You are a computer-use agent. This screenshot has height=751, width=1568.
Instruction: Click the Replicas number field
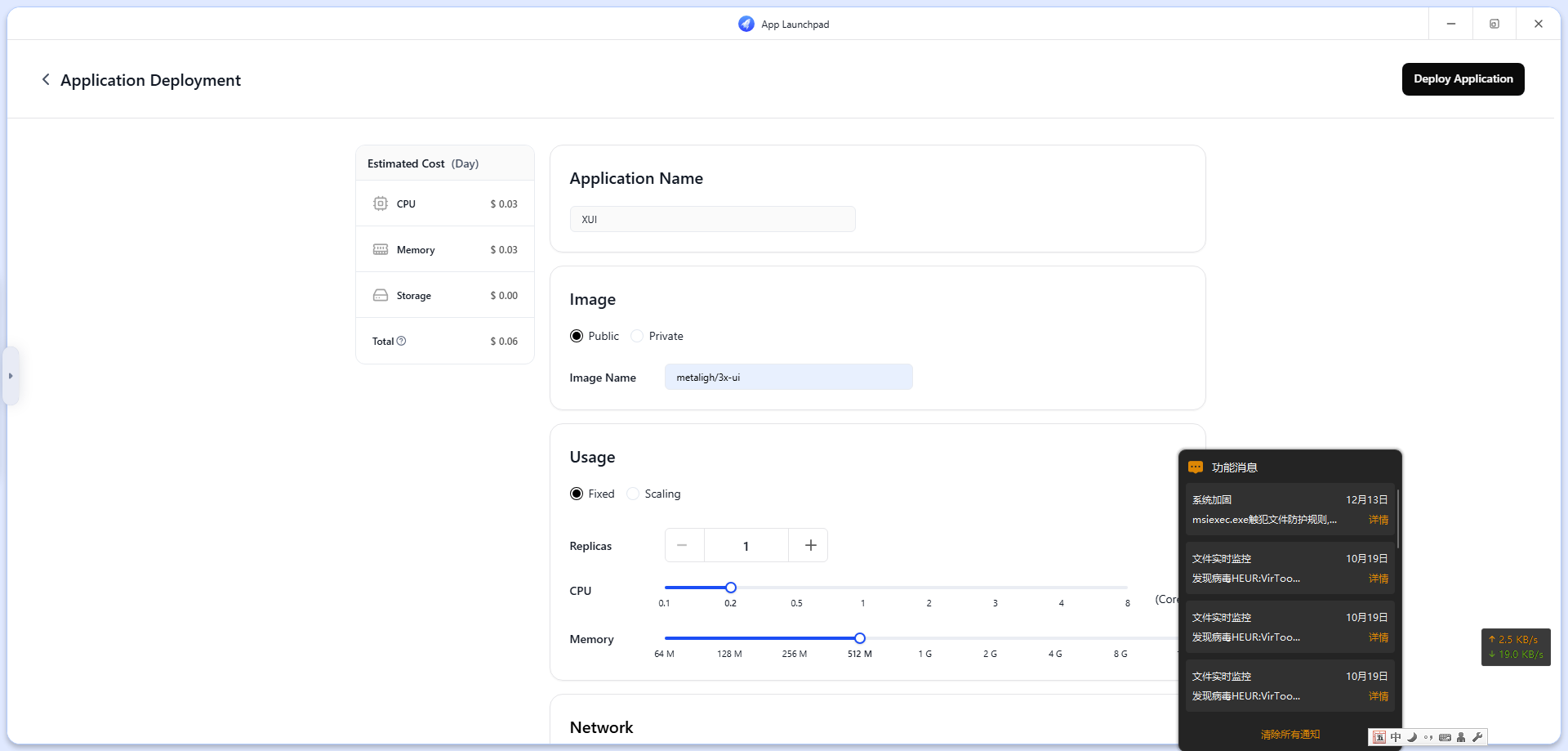[x=746, y=545]
